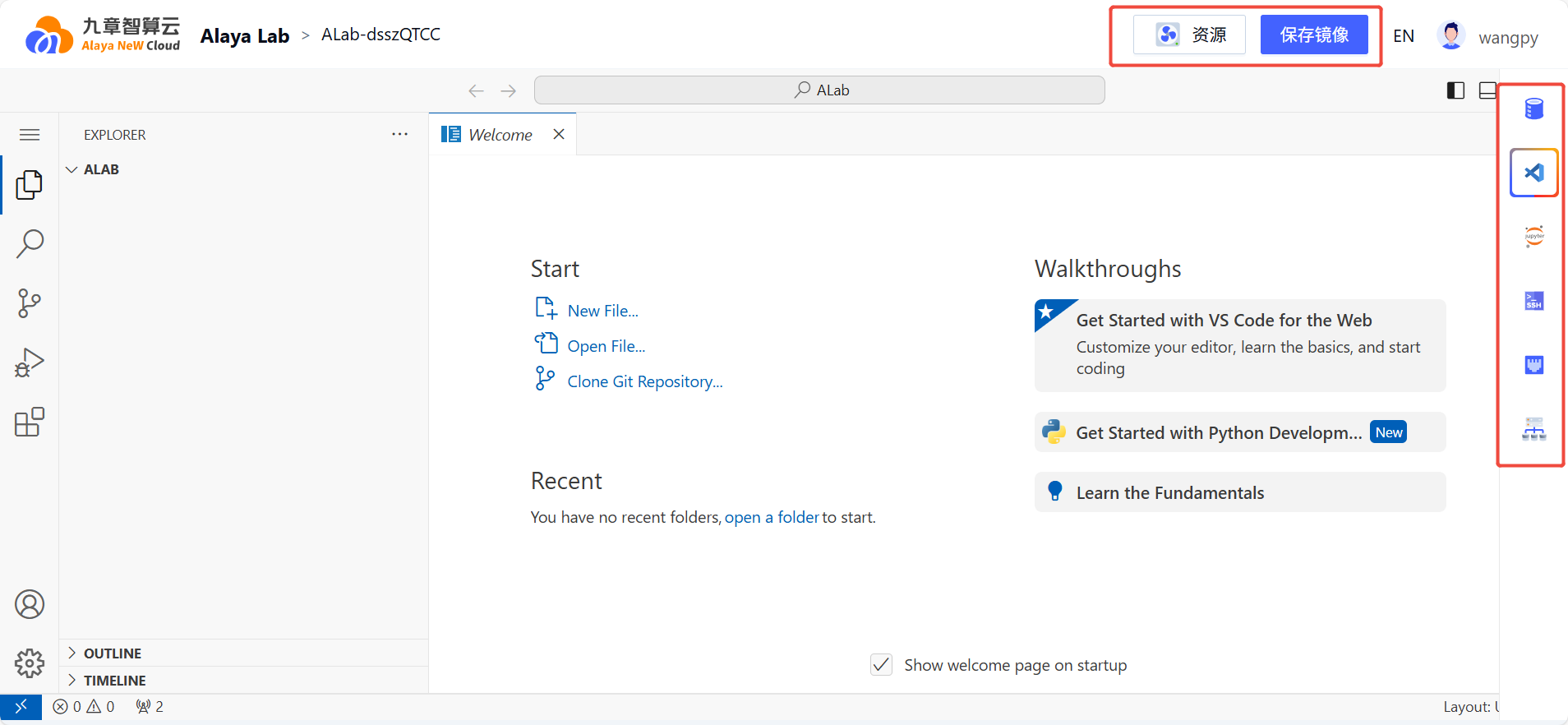Image resolution: width=1568 pixels, height=725 pixels.
Task: Close the Welcome tab
Action: (559, 134)
